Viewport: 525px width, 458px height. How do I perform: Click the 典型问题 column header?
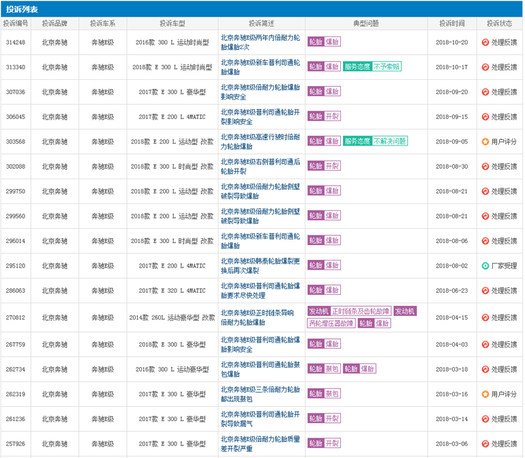(366, 23)
